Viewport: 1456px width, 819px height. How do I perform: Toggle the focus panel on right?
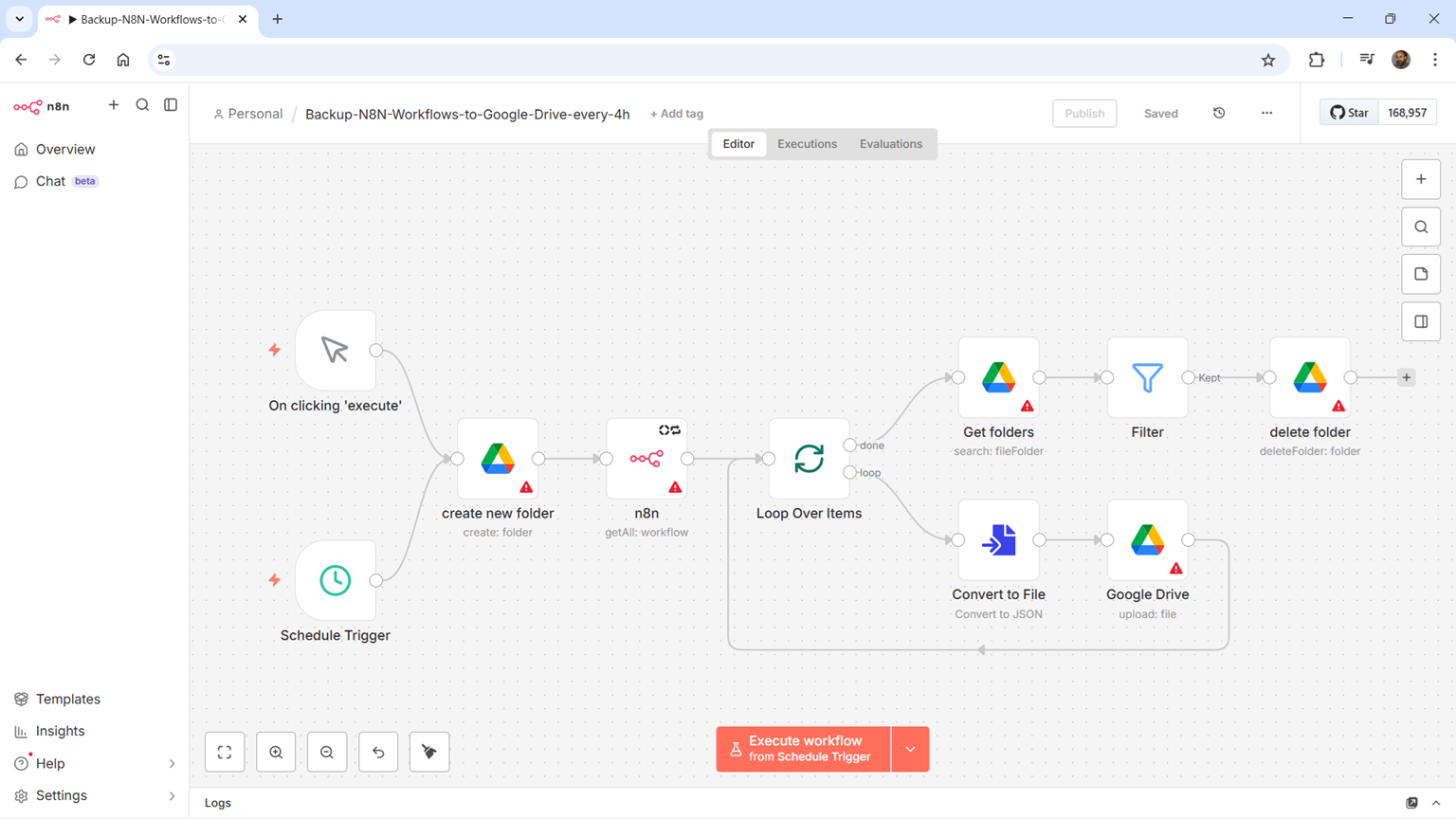pyautogui.click(x=1421, y=321)
